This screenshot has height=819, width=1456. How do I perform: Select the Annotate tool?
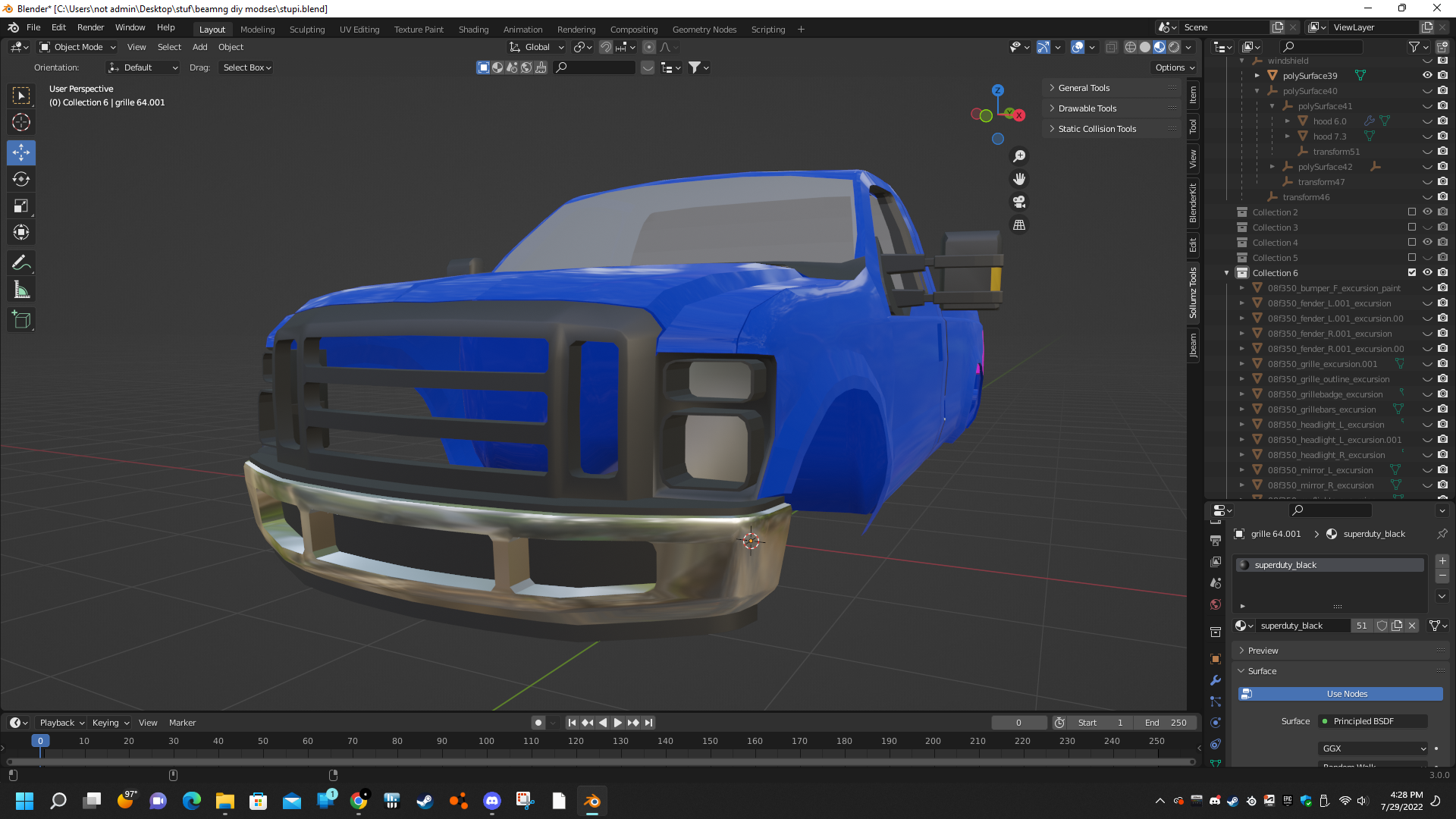(21, 263)
